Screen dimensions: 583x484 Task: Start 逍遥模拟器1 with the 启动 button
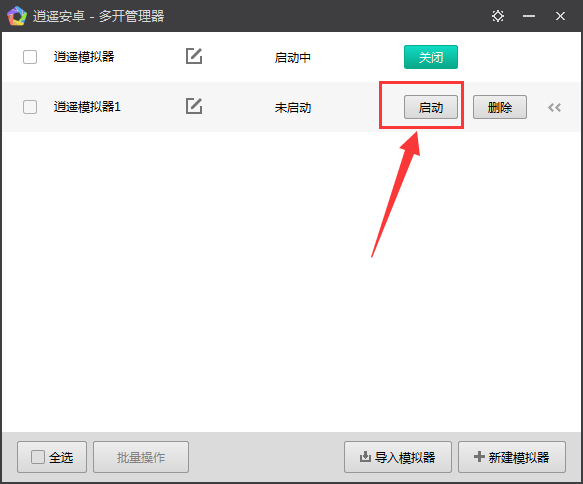[x=431, y=107]
